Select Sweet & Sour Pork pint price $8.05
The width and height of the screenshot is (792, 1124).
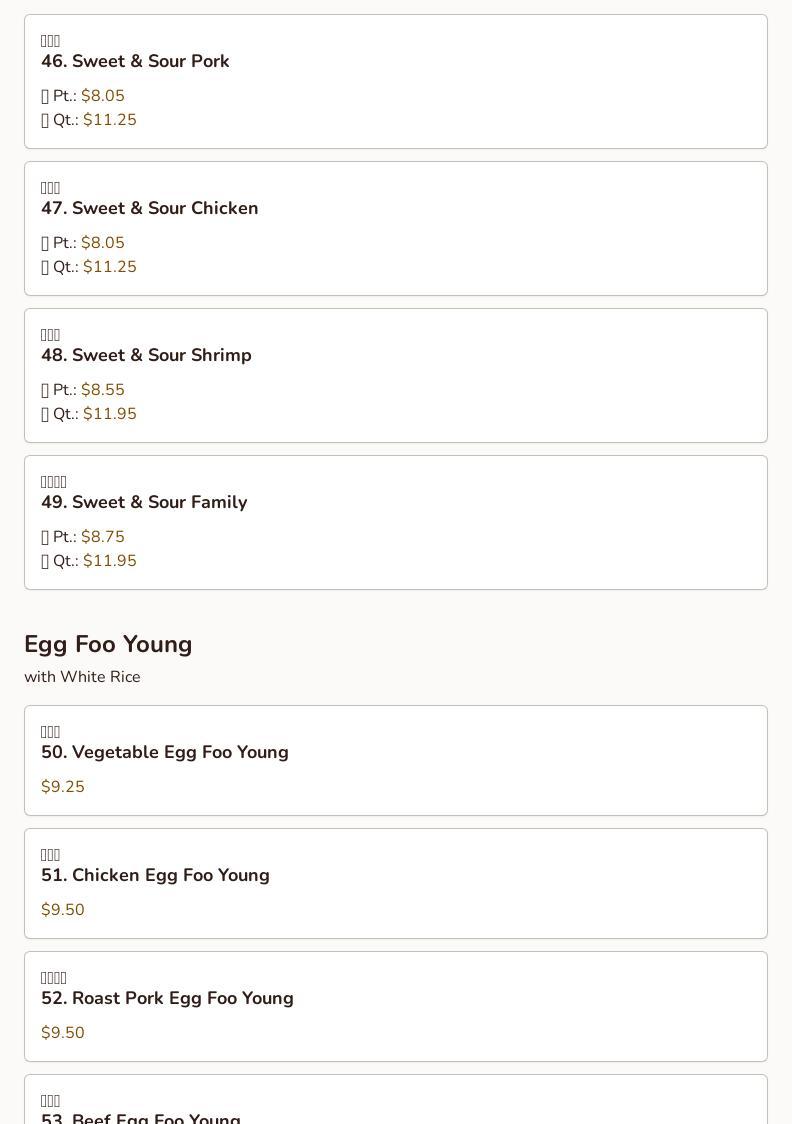point(103,96)
